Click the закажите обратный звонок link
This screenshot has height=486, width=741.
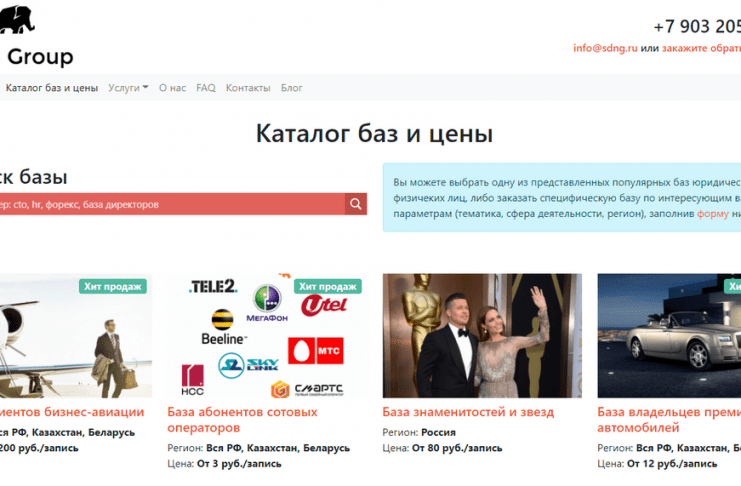701,48
